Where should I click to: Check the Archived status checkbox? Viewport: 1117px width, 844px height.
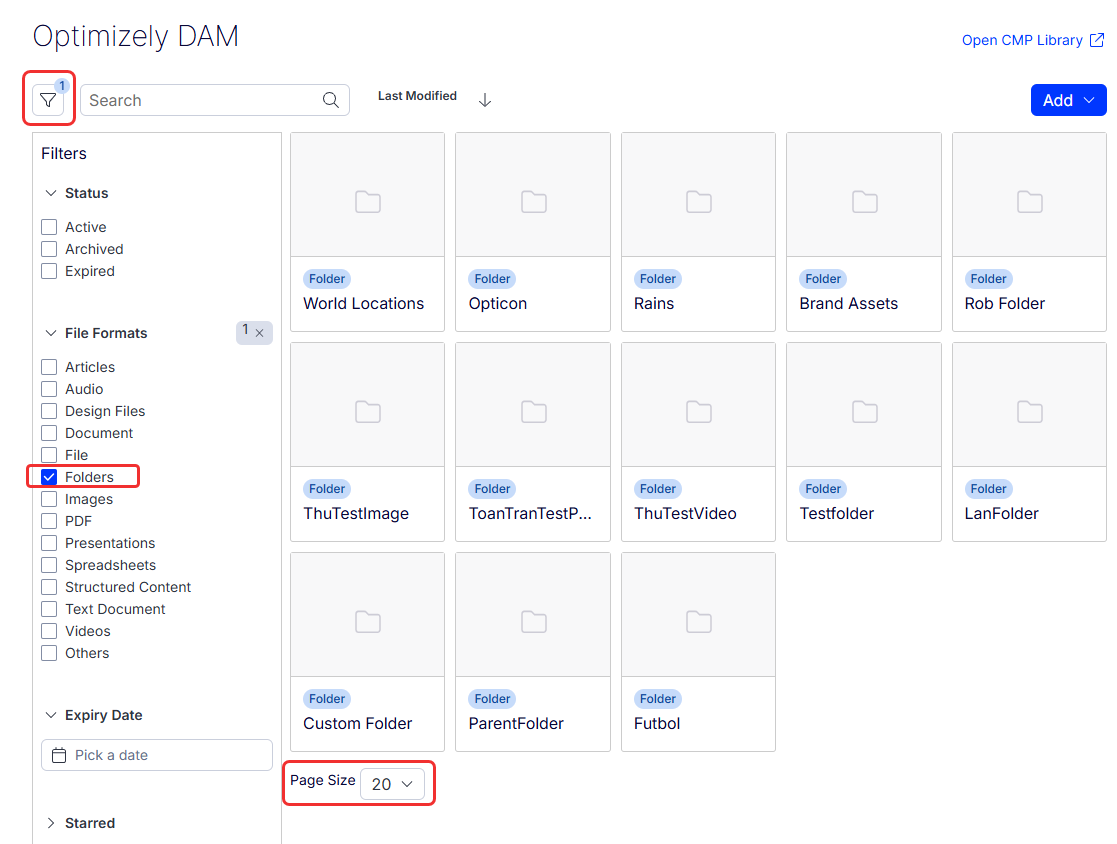click(x=49, y=249)
